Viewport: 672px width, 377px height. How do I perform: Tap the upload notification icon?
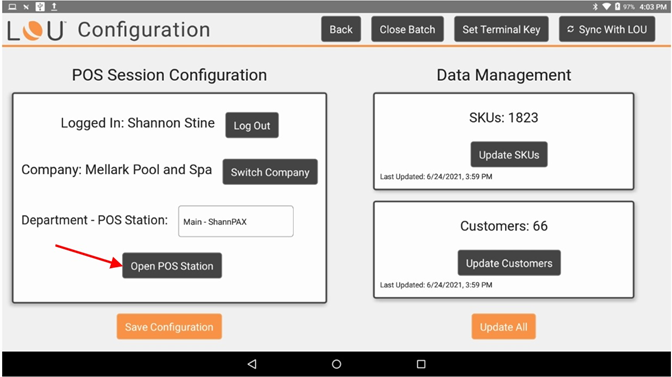54,6
